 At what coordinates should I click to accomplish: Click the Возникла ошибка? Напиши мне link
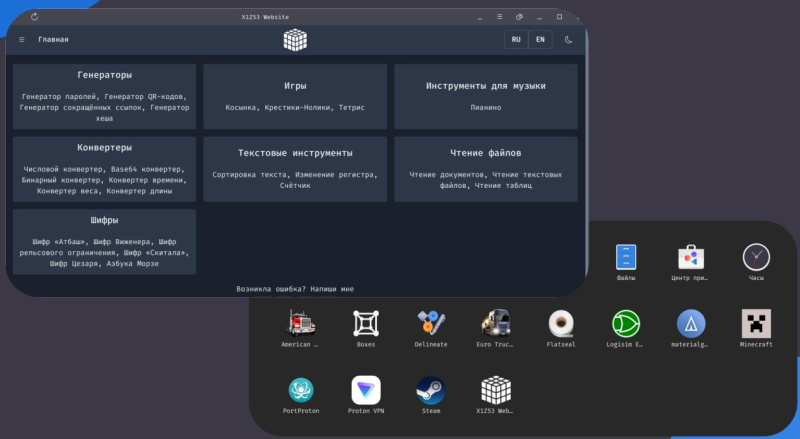[x=295, y=289]
